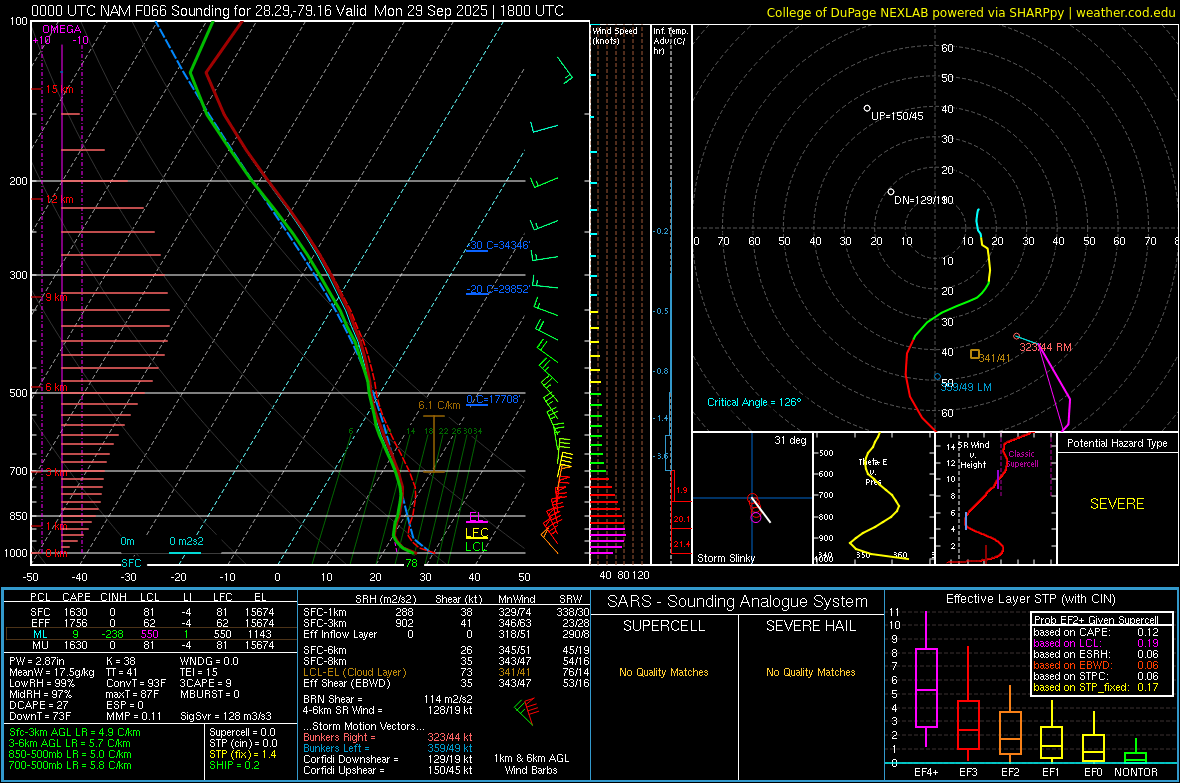The image size is (1180, 783).
Task: Click the Classic Supercell label
Action: click(1022, 459)
